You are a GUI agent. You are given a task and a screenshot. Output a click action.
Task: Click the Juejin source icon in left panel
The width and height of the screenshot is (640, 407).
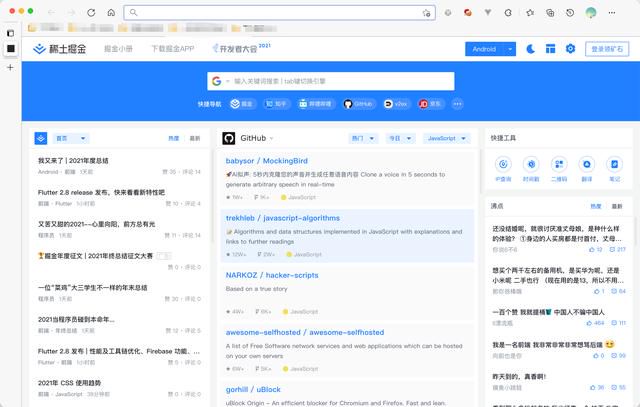41,138
